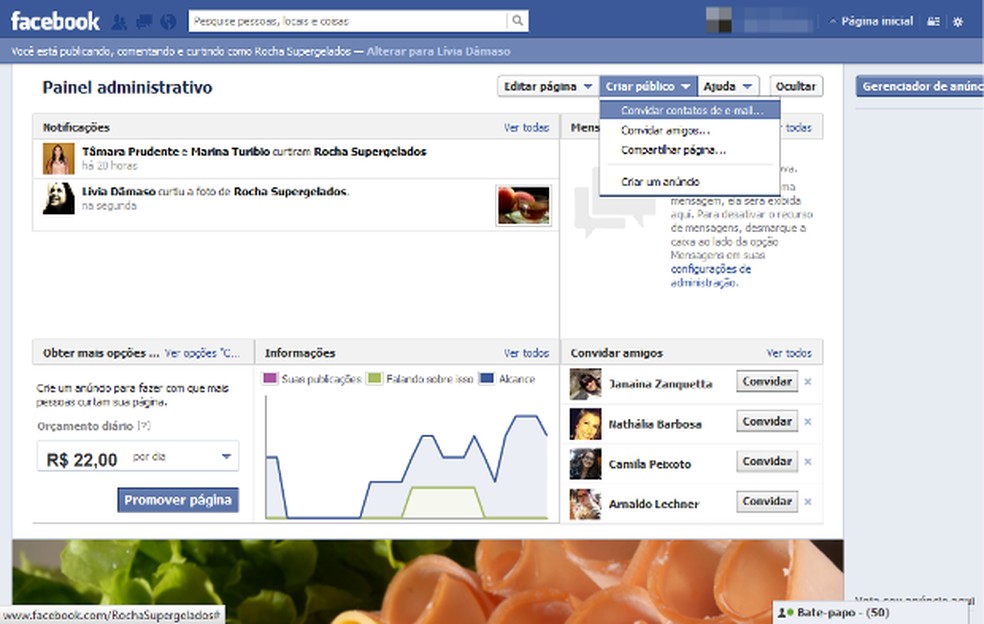This screenshot has height=624, width=984.
Task: Dismiss Arnaldo Lechner invite suggestion with x
Action: [x=808, y=501]
